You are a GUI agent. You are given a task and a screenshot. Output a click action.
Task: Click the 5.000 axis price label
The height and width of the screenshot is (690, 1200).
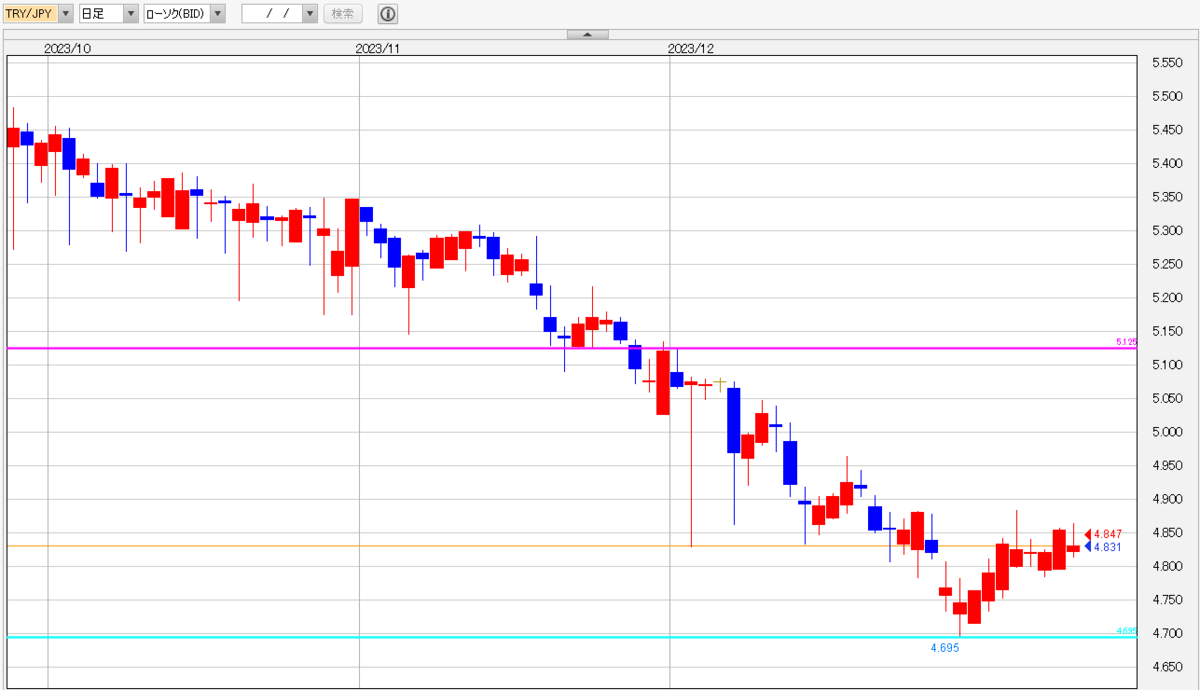pyautogui.click(x=1167, y=431)
